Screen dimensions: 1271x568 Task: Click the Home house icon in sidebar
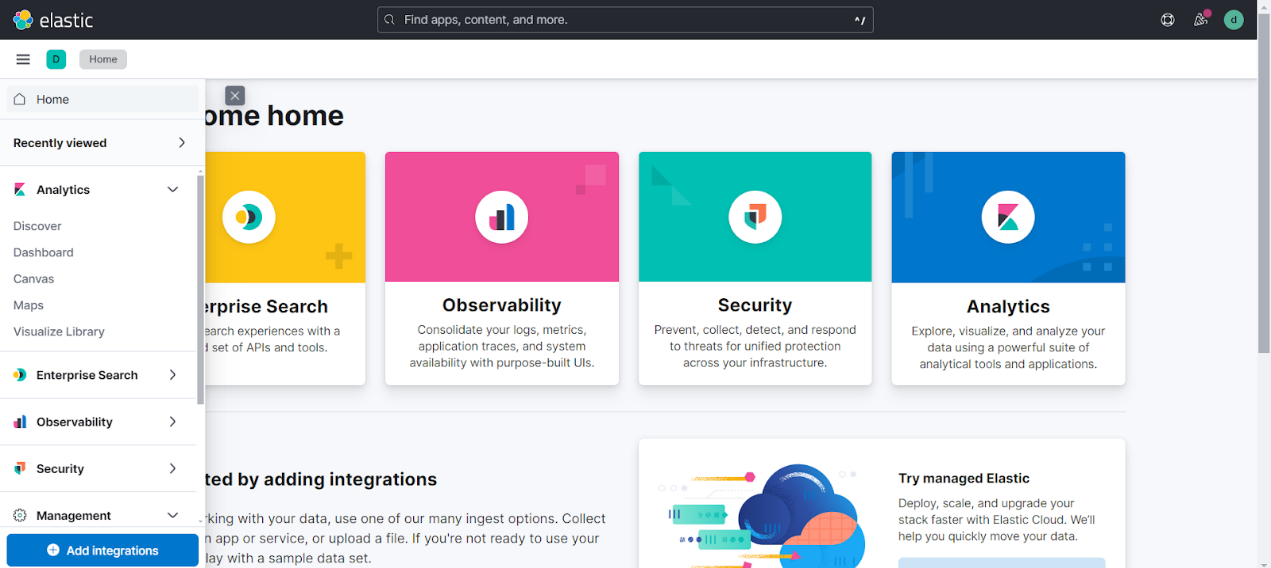coord(20,99)
